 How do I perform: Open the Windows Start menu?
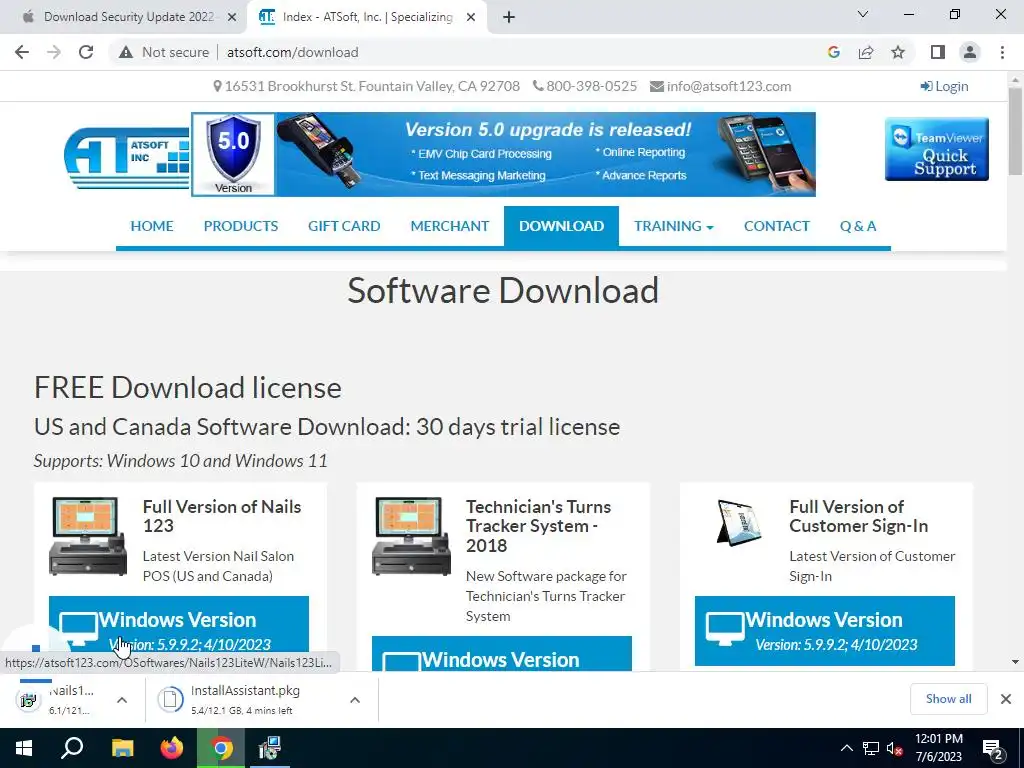click(x=24, y=748)
